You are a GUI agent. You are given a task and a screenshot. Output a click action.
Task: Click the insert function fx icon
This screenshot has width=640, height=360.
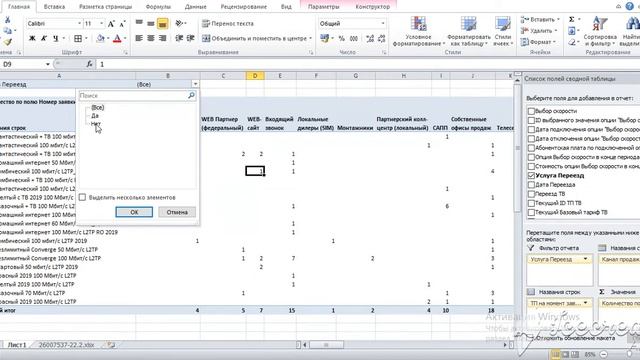[89, 64]
